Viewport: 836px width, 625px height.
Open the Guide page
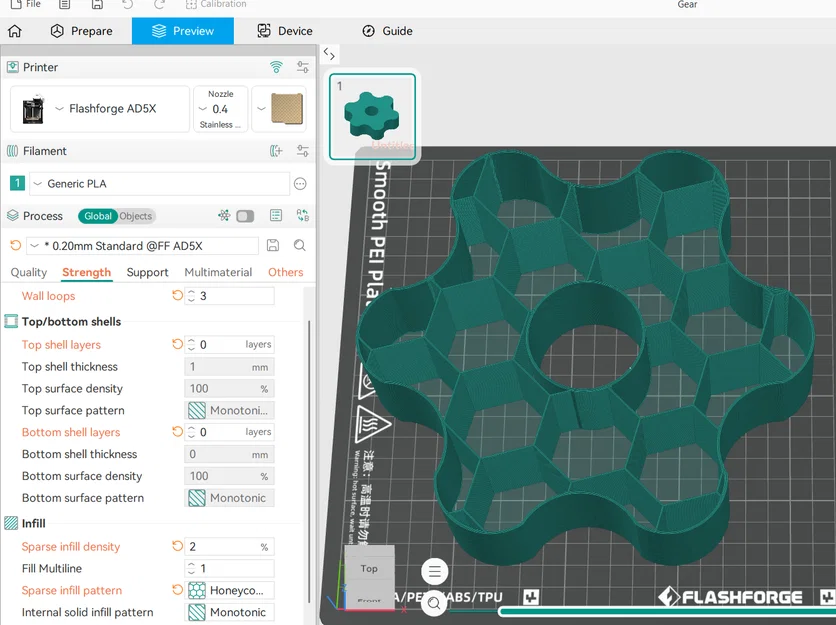click(x=387, y=31)
